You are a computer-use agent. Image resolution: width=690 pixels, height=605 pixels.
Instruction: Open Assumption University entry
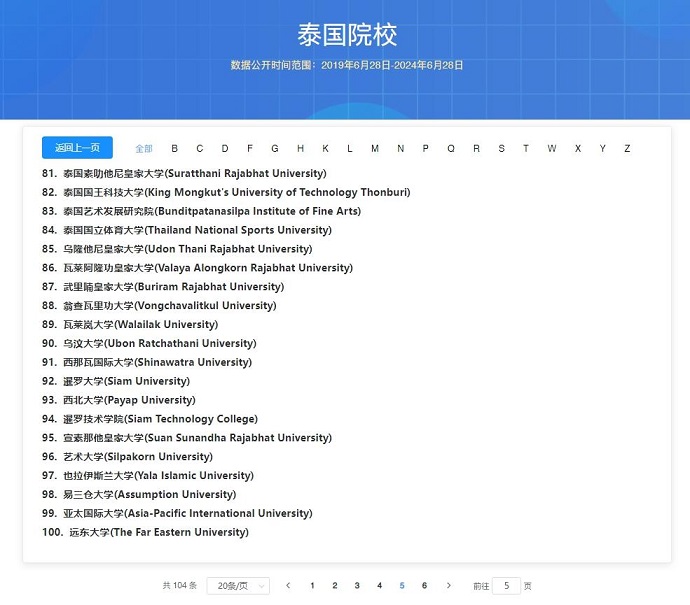point(150,494)
